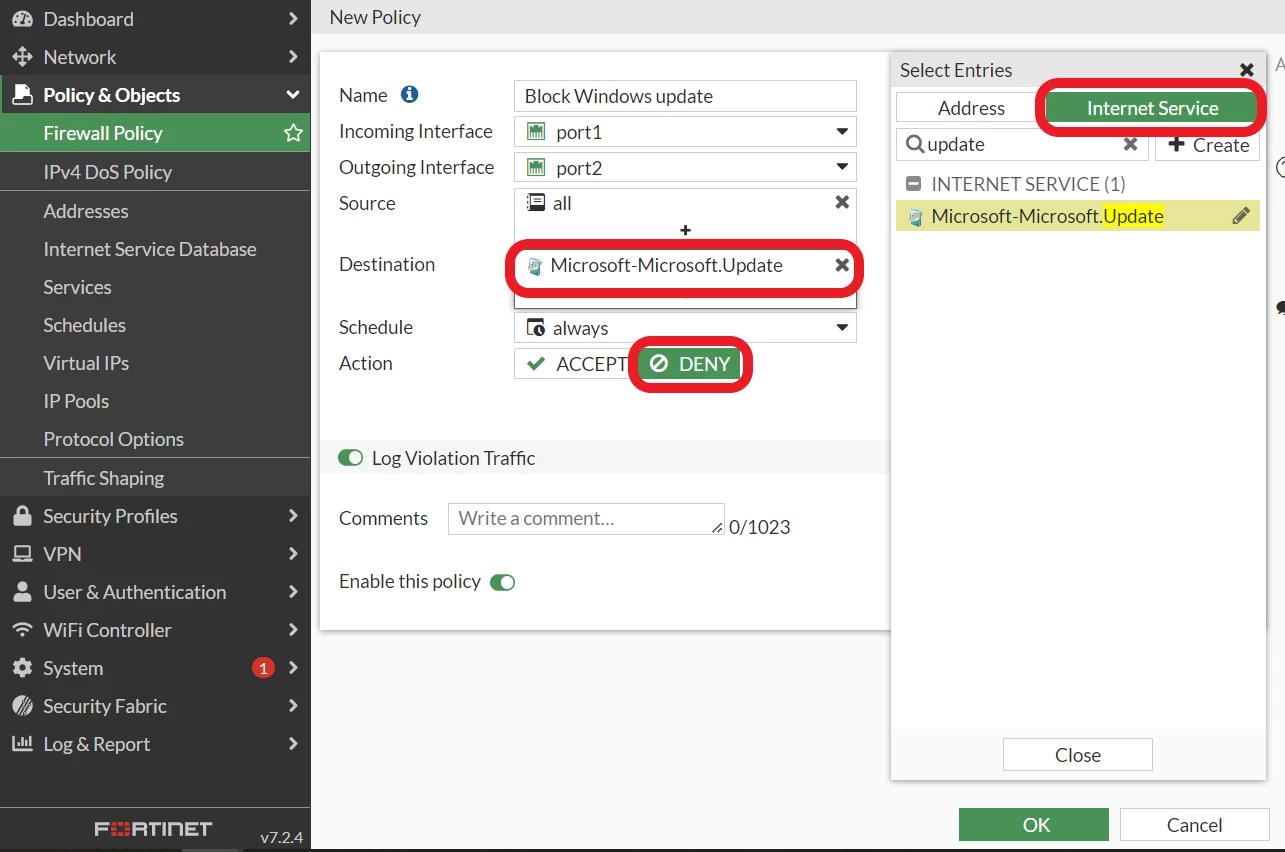Image resolution: width=1285 pixels, height=852 pixels.
Task: Click the info icon next to Name
Action: [409, 95]
